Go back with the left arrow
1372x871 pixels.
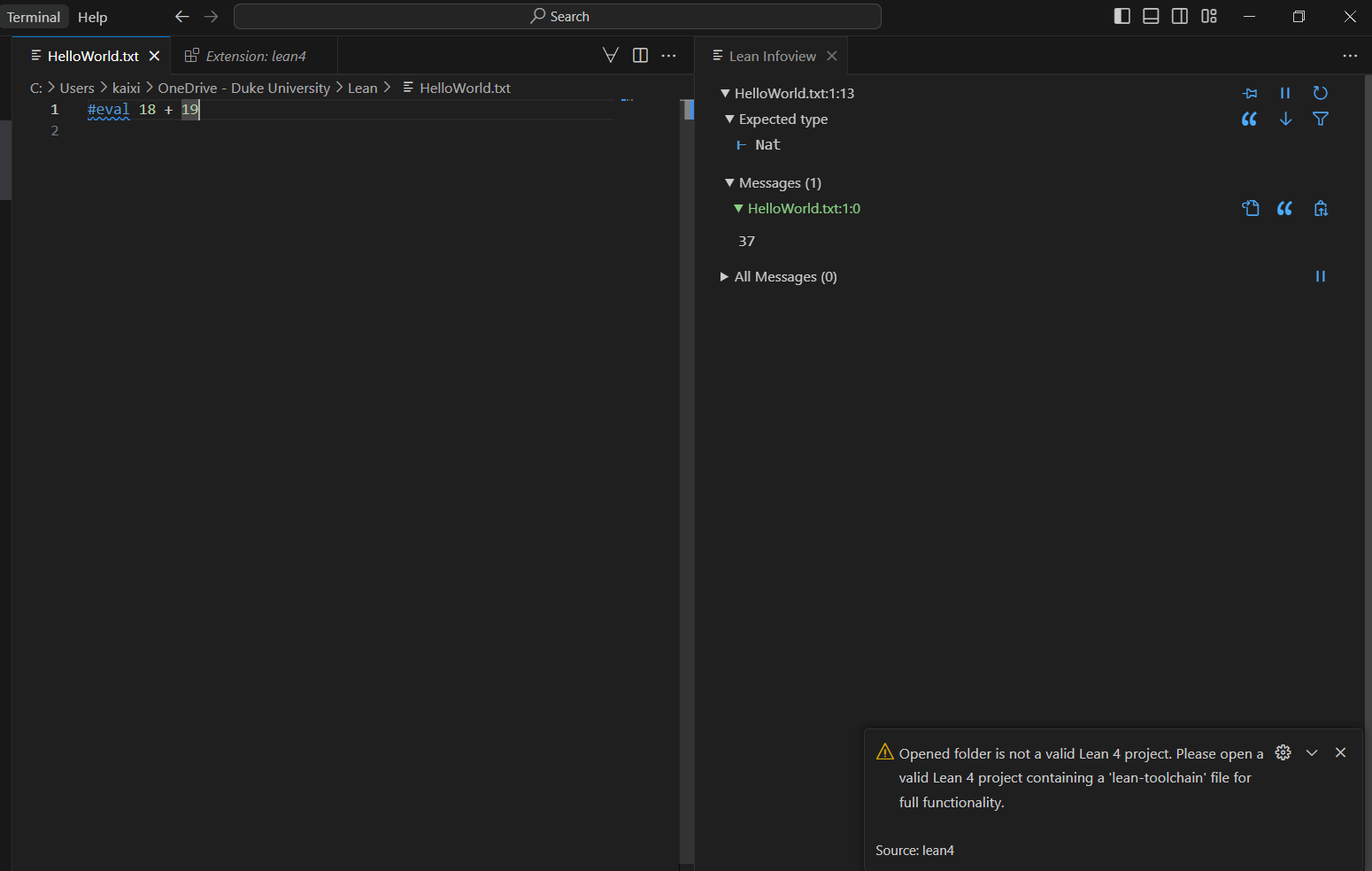click(x=182, y=17)
